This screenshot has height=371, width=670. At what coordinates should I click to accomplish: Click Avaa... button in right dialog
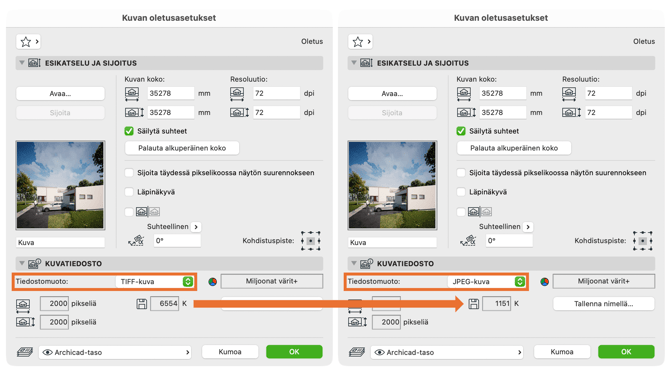click(392, 94)
